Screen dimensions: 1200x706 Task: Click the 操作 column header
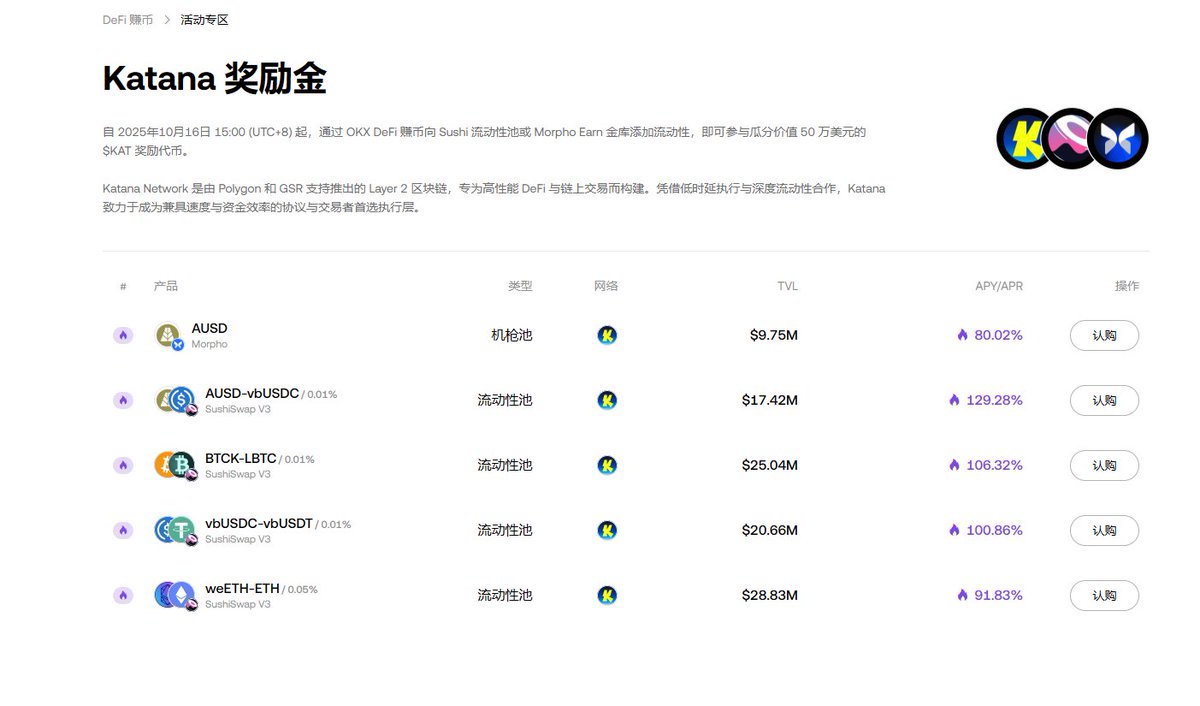(x=1127, y=286)
